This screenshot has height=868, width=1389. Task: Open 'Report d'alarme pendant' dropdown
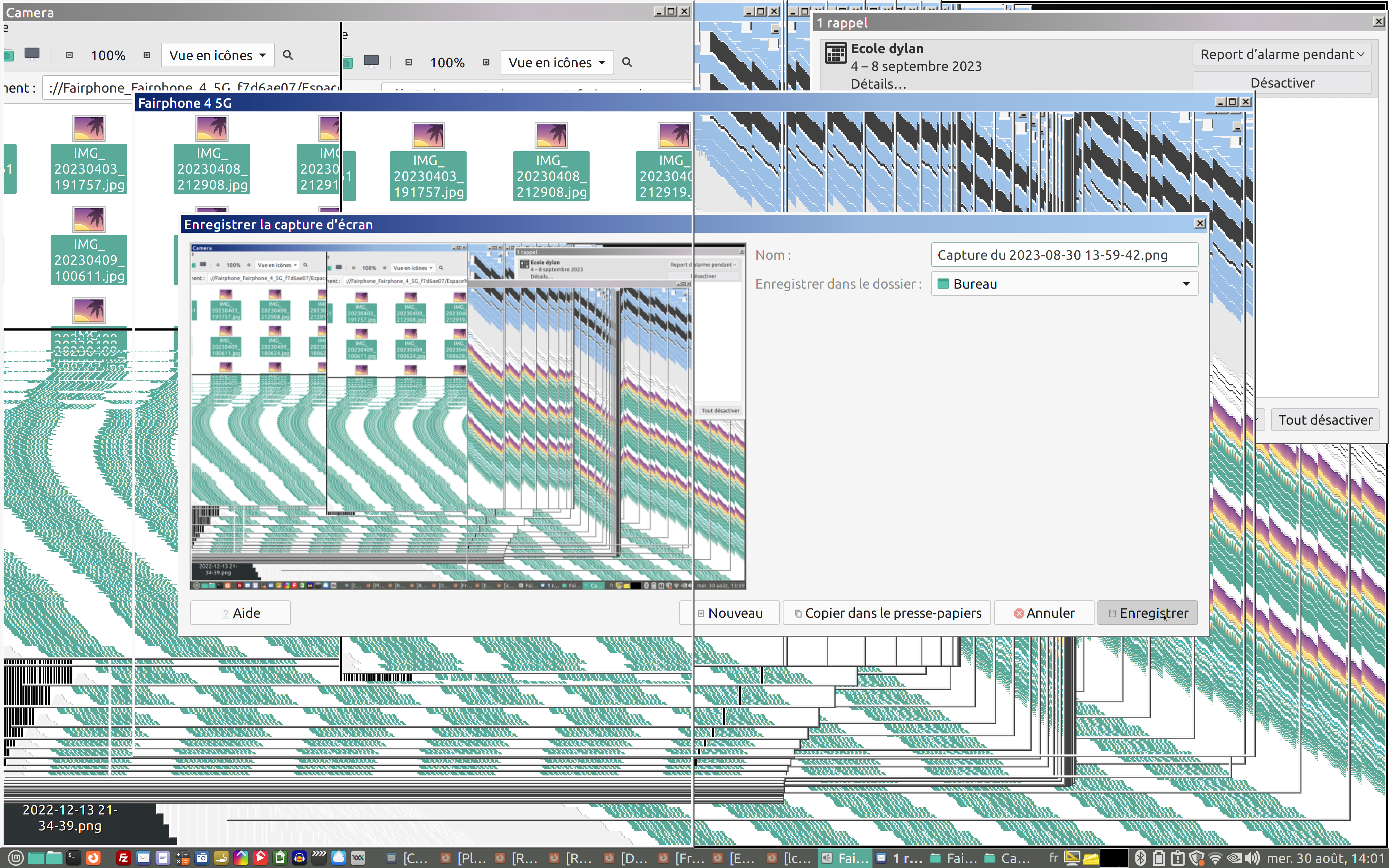[x=1281, y=55]
